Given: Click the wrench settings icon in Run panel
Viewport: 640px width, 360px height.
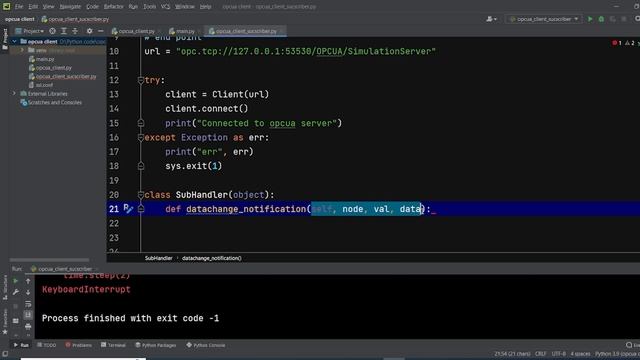Looking at the screenshot, I should coord(16,292).
